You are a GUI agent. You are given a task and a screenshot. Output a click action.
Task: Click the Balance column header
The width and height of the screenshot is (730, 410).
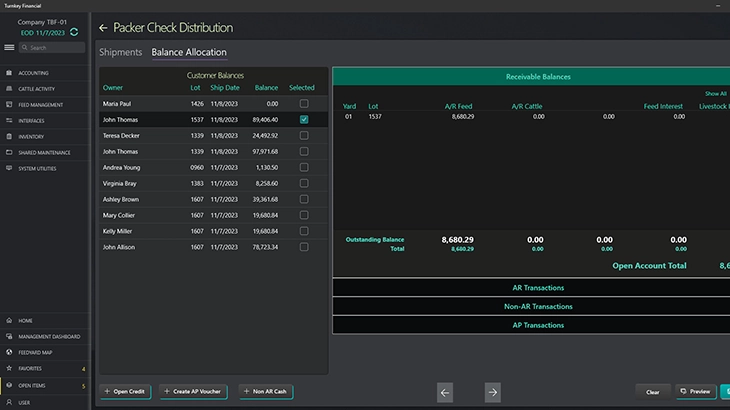pos(266,87)
